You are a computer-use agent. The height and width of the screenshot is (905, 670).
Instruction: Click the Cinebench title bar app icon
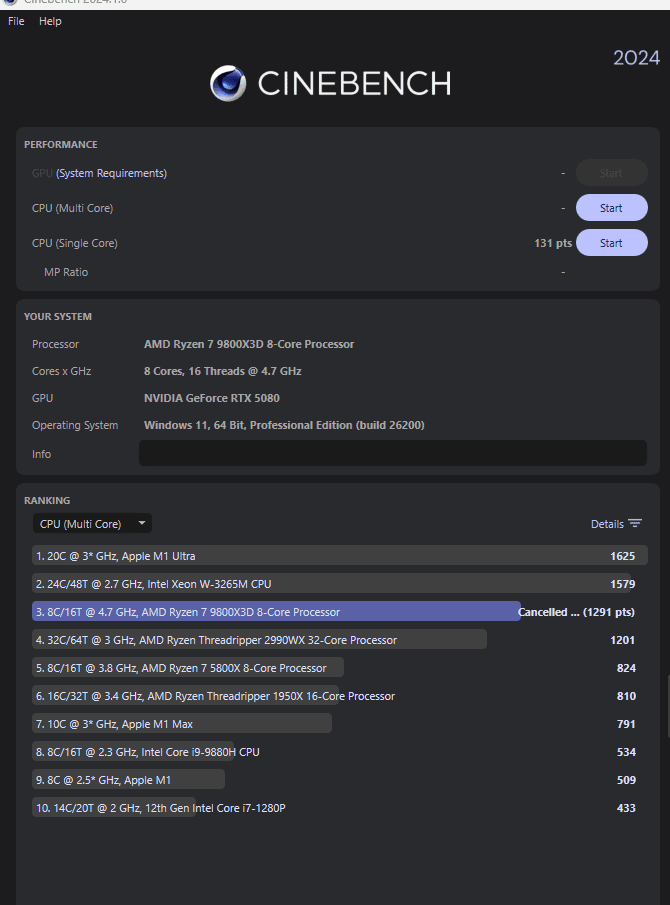[10, 2]
